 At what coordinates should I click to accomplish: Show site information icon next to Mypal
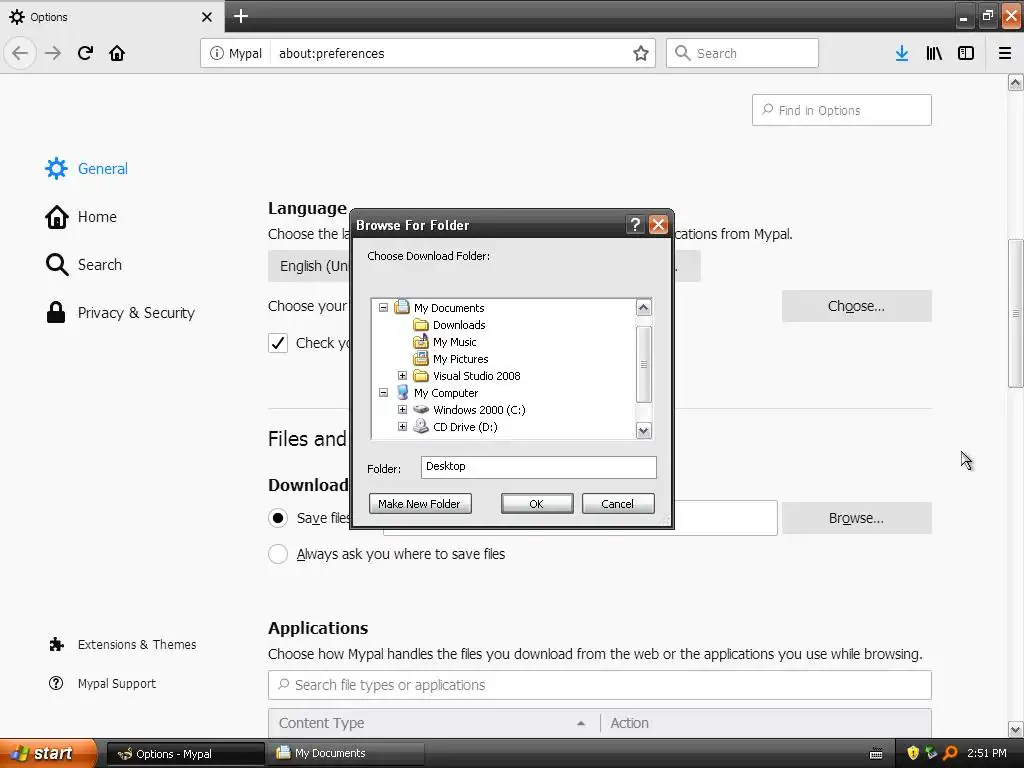216,53
